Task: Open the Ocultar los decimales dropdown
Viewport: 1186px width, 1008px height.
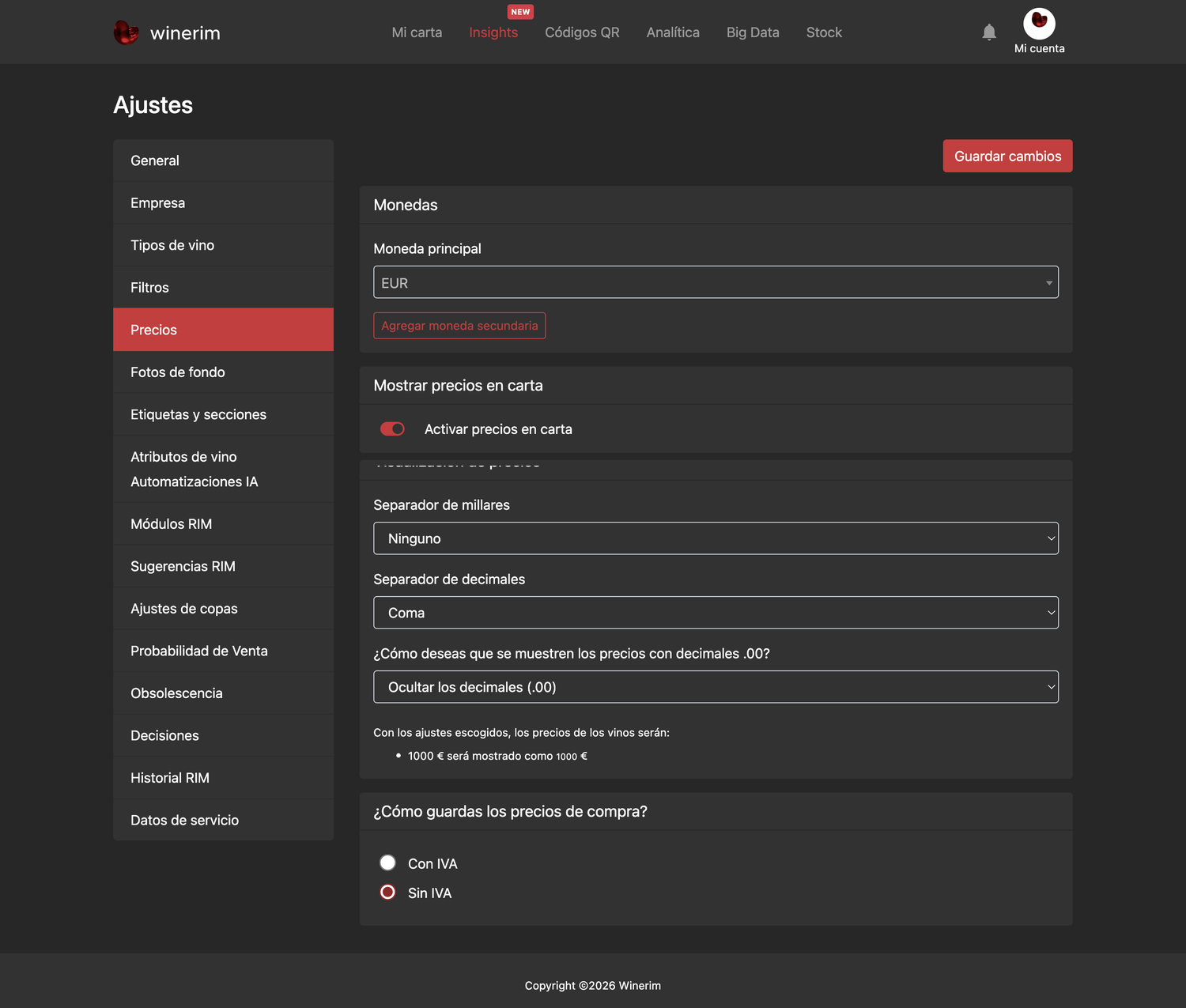Action: pos(716,687)
